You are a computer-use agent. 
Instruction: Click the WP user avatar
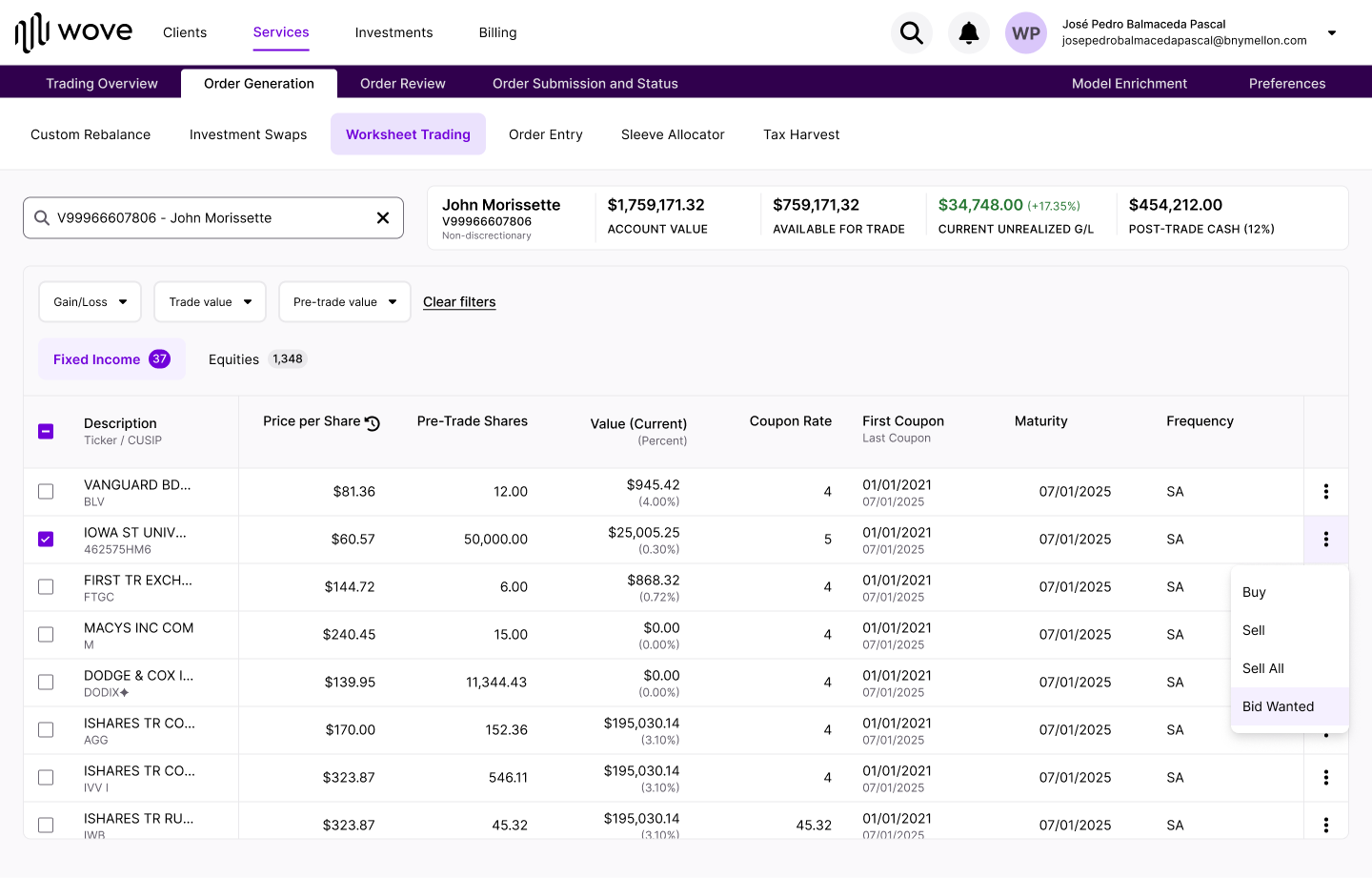click(x=1025, y=33)
